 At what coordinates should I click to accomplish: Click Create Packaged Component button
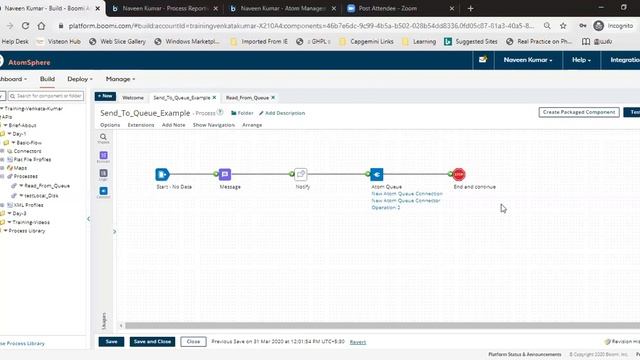pos(579,112)
